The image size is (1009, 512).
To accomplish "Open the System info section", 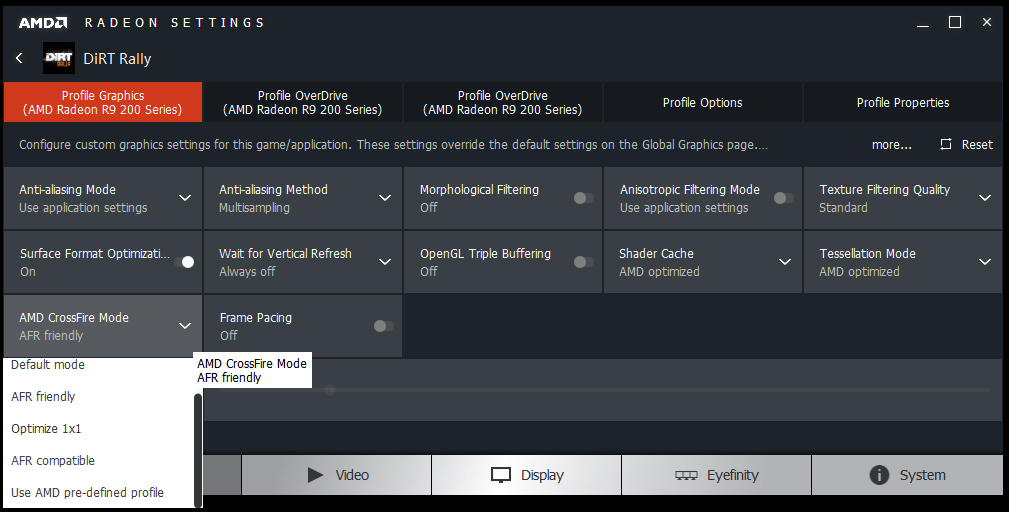I will click(907, 475).
